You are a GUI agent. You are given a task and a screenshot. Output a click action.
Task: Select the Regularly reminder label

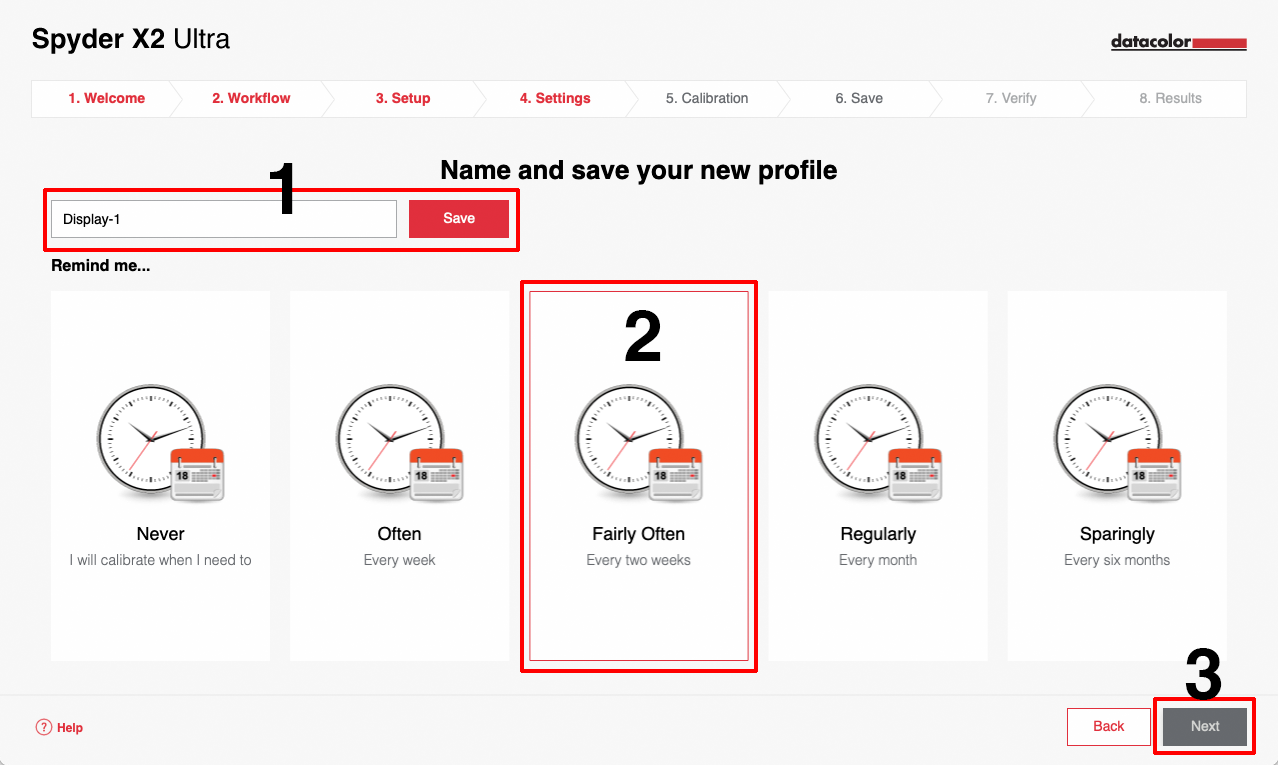tap(878, 534)
